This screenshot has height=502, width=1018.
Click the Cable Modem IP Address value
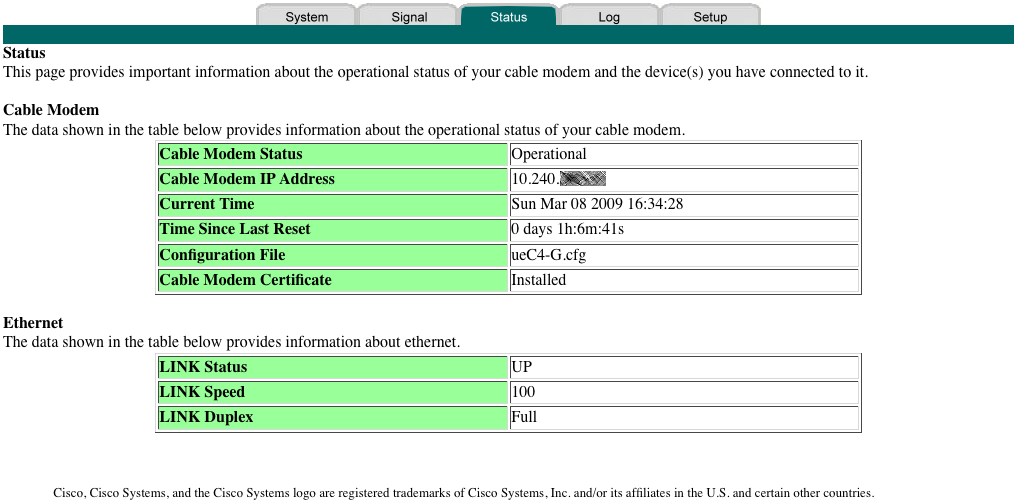558,179
